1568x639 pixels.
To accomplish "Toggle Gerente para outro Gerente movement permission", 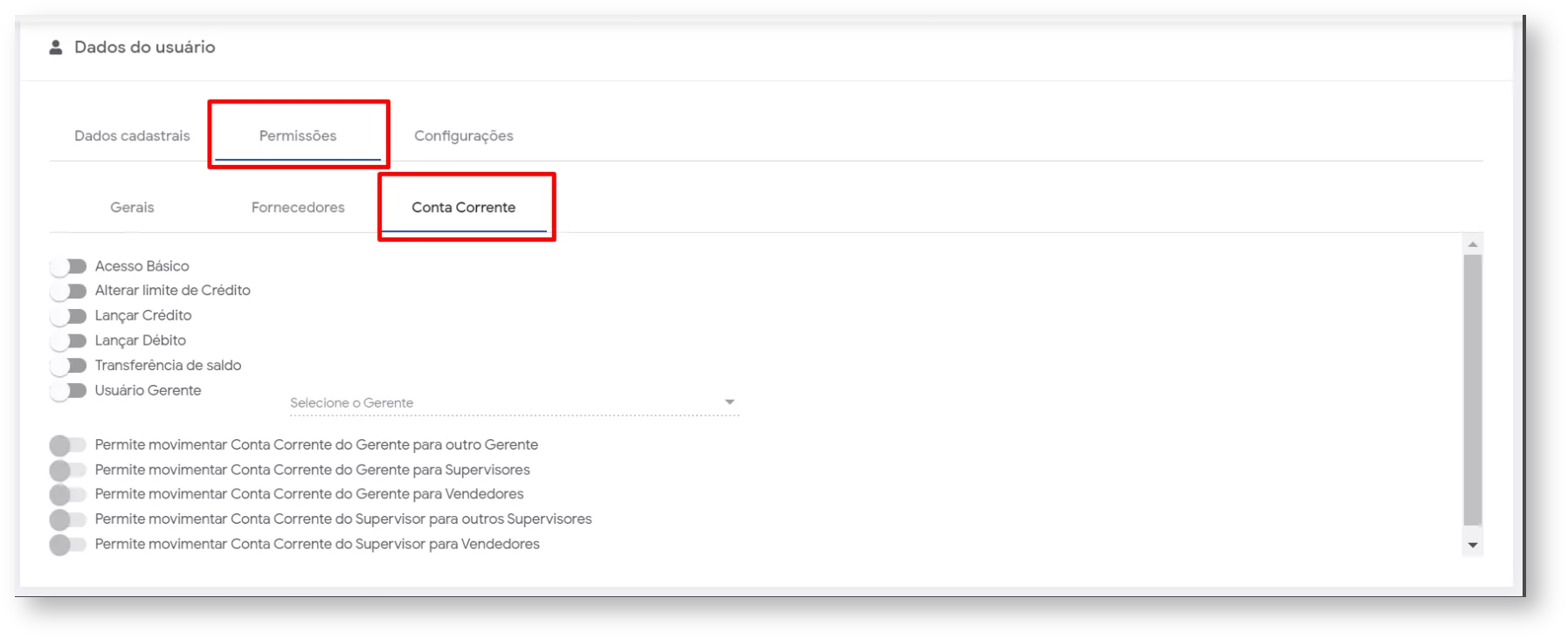I will [x=68, y=445].
